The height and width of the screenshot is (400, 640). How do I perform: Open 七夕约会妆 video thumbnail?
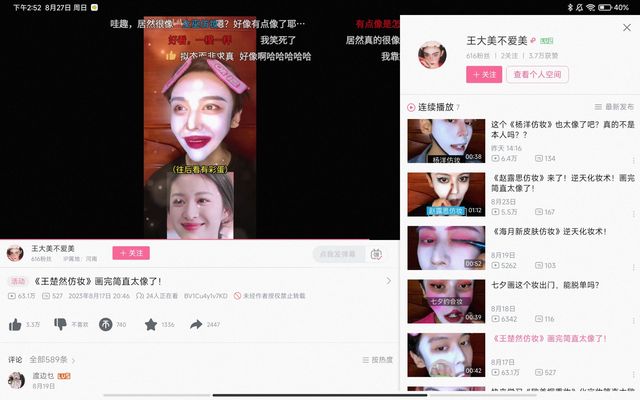pyautogui.click(x=446, y=301)
